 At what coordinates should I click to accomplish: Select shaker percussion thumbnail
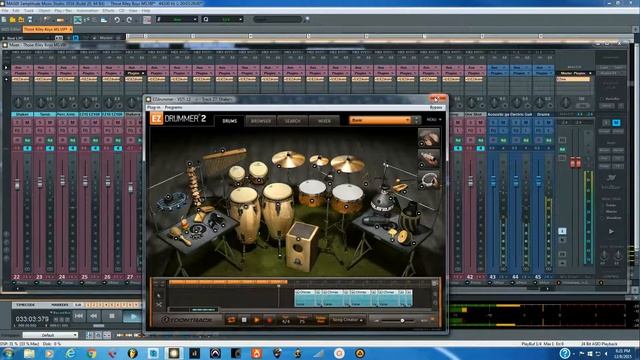click(429, 159)
